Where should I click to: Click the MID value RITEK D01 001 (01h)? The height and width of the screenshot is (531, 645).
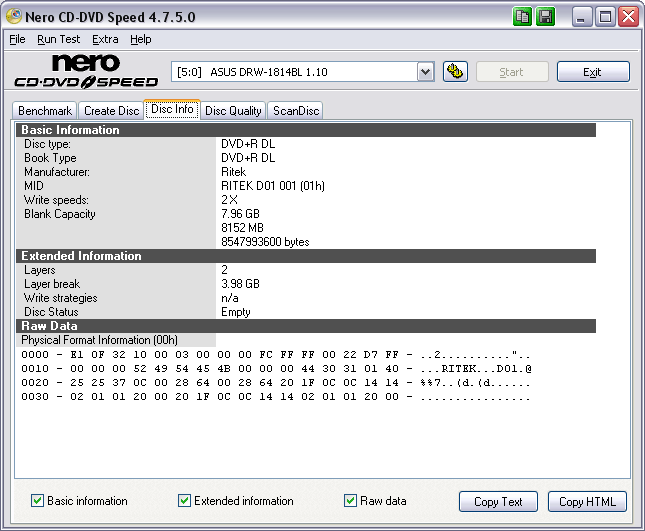coord(273,186)
